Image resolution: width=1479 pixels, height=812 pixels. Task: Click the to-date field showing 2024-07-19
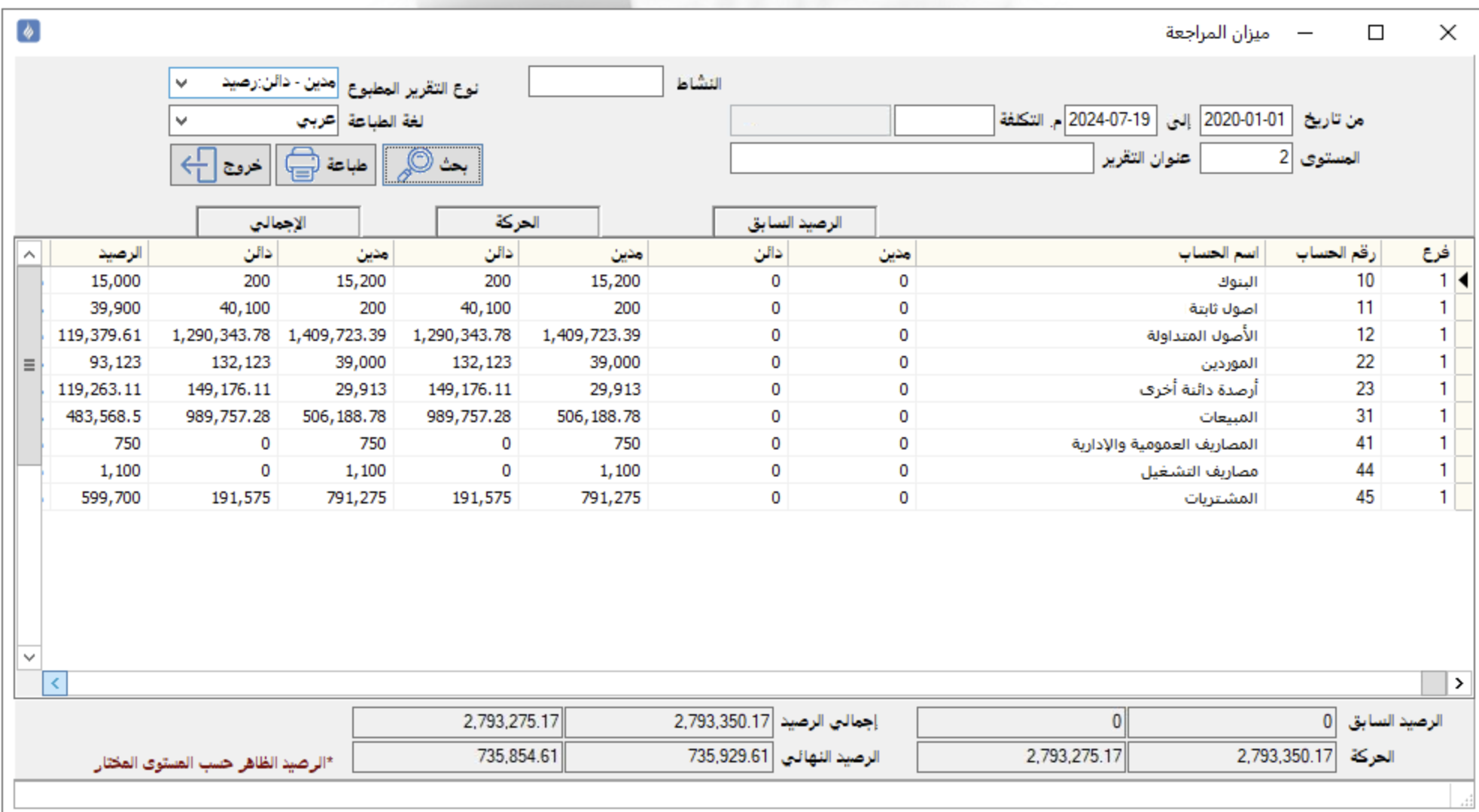pos(1109,120)
